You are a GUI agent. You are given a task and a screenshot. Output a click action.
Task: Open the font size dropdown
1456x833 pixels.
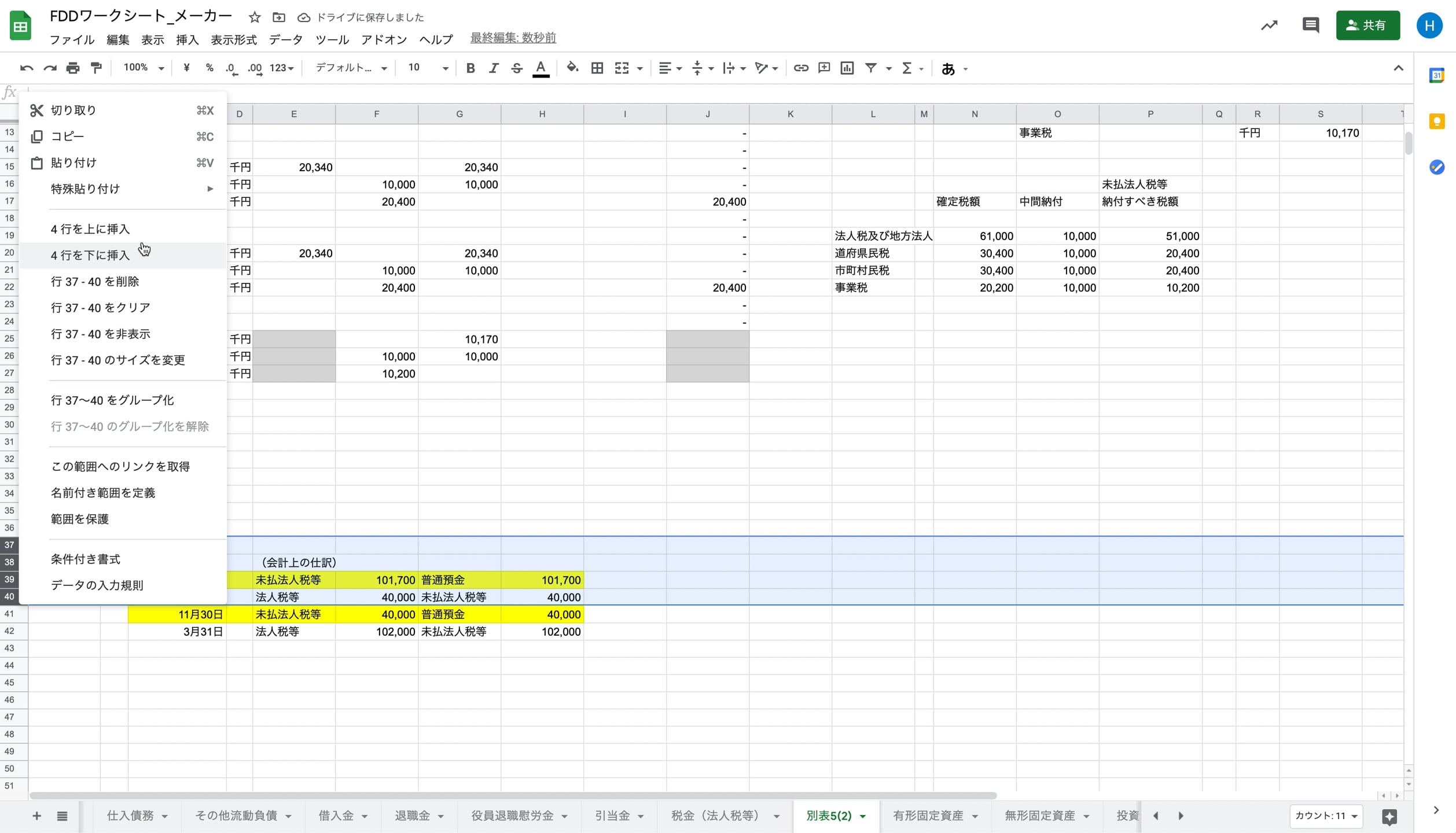tap(428, 68)
